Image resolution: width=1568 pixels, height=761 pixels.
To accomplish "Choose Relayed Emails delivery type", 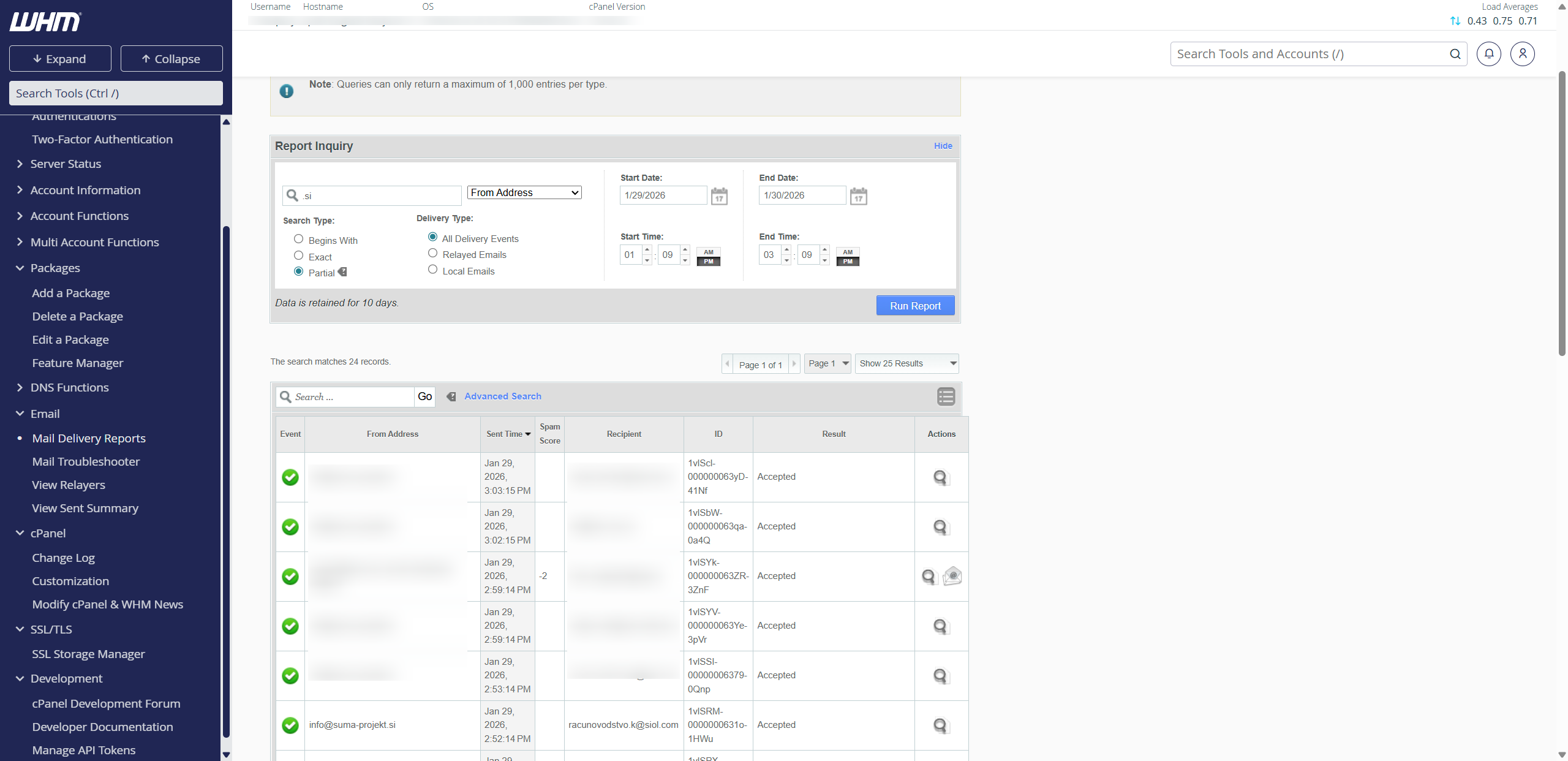I will point(432,253).
